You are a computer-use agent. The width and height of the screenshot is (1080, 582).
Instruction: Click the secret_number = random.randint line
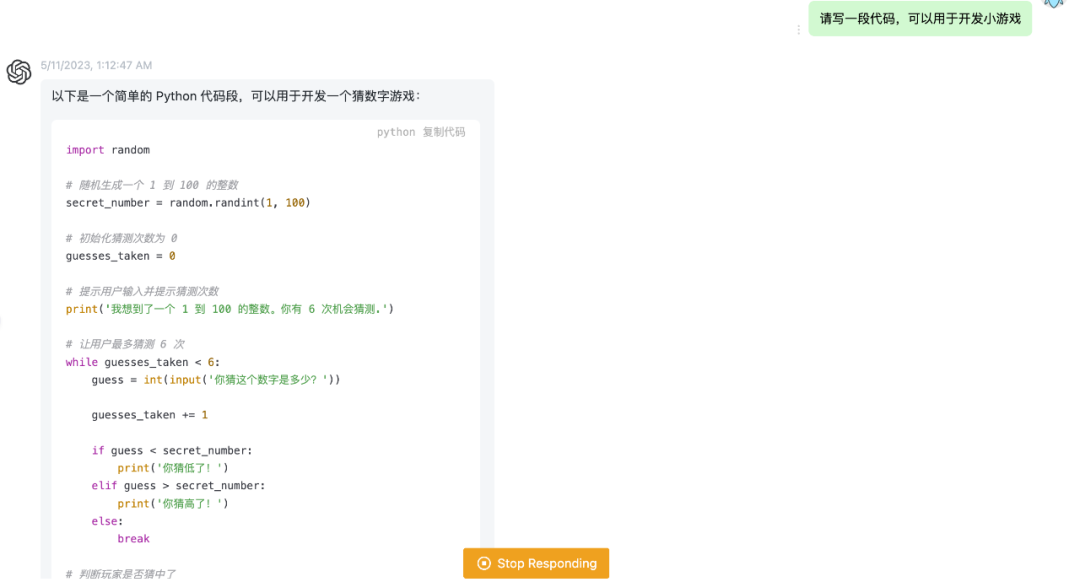(x=188, y=203)
